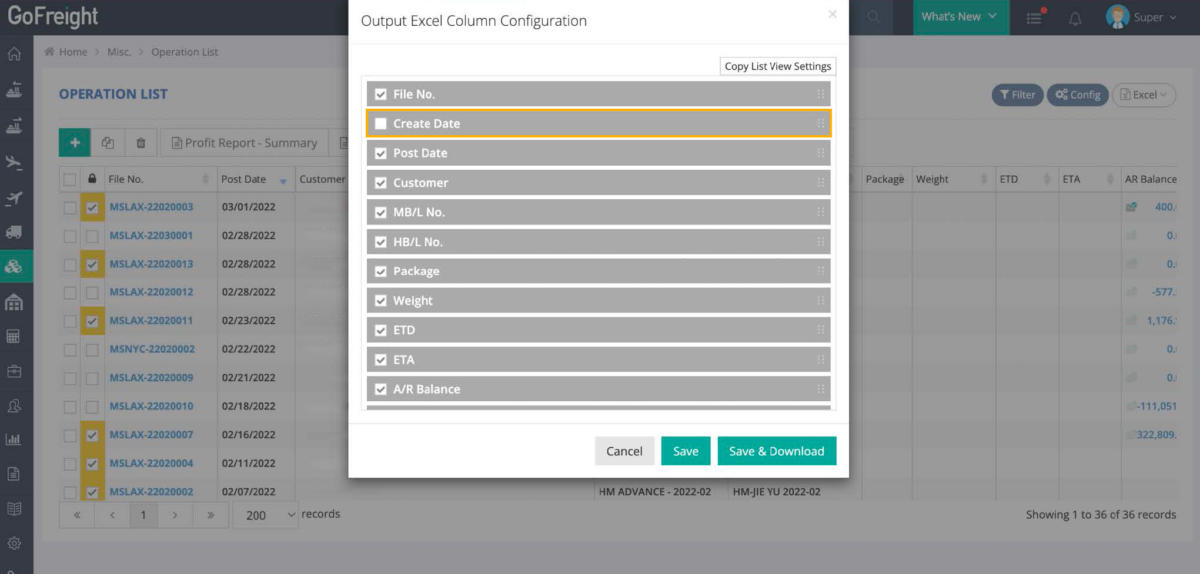Open the What's New dropdown
This screenshot has width=1200, height=574.
click(x=958, y=17)
